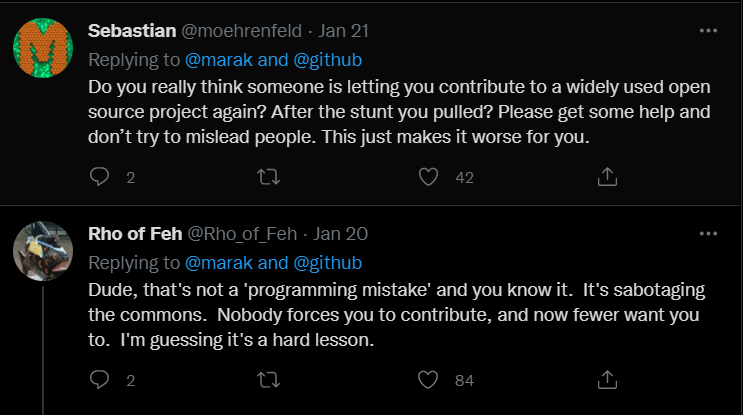Screen dimensions: 743x415
Task: Reply to Sebastian's tweet
Action: pyautogui.click(x=99, y=176)
